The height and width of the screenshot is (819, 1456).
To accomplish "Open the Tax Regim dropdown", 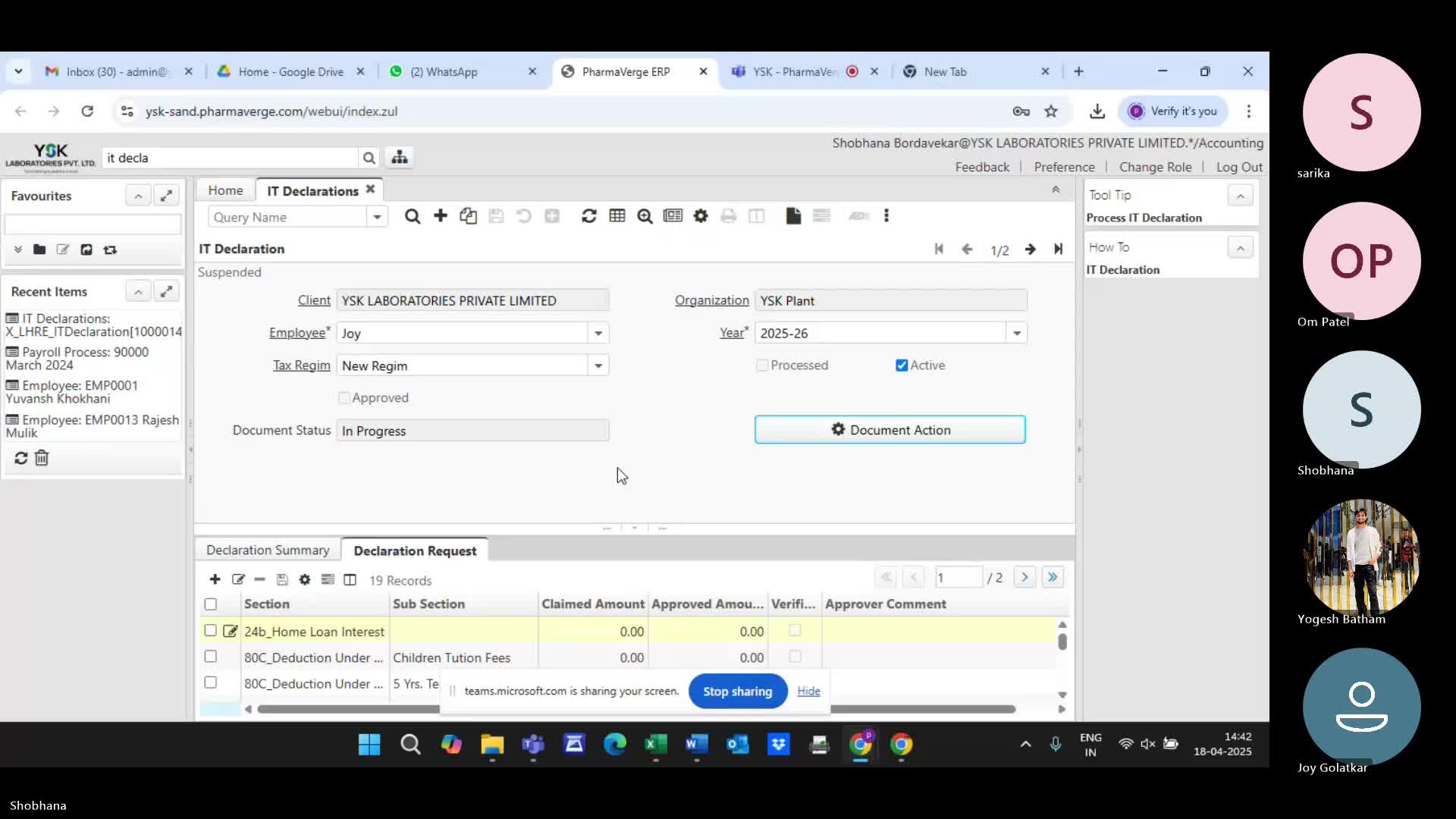I will pyautogui.click(x=598, y=366).
